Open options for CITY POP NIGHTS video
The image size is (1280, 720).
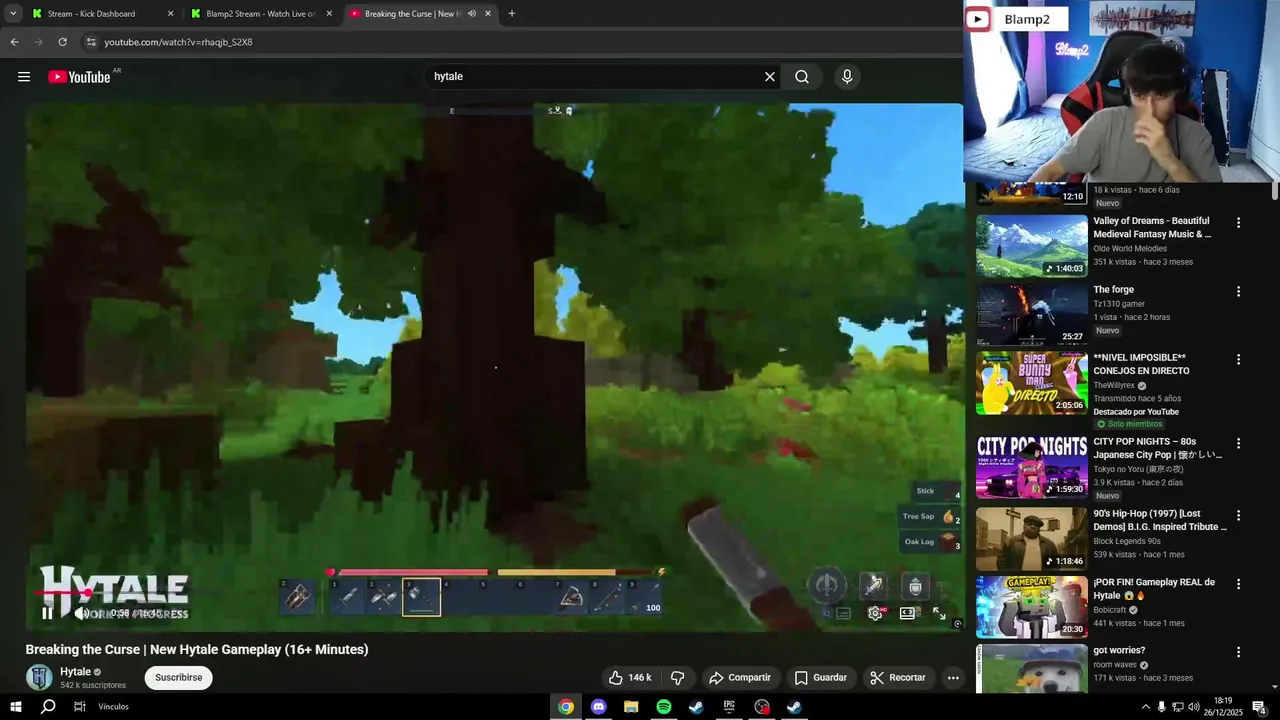point(1238,443)
